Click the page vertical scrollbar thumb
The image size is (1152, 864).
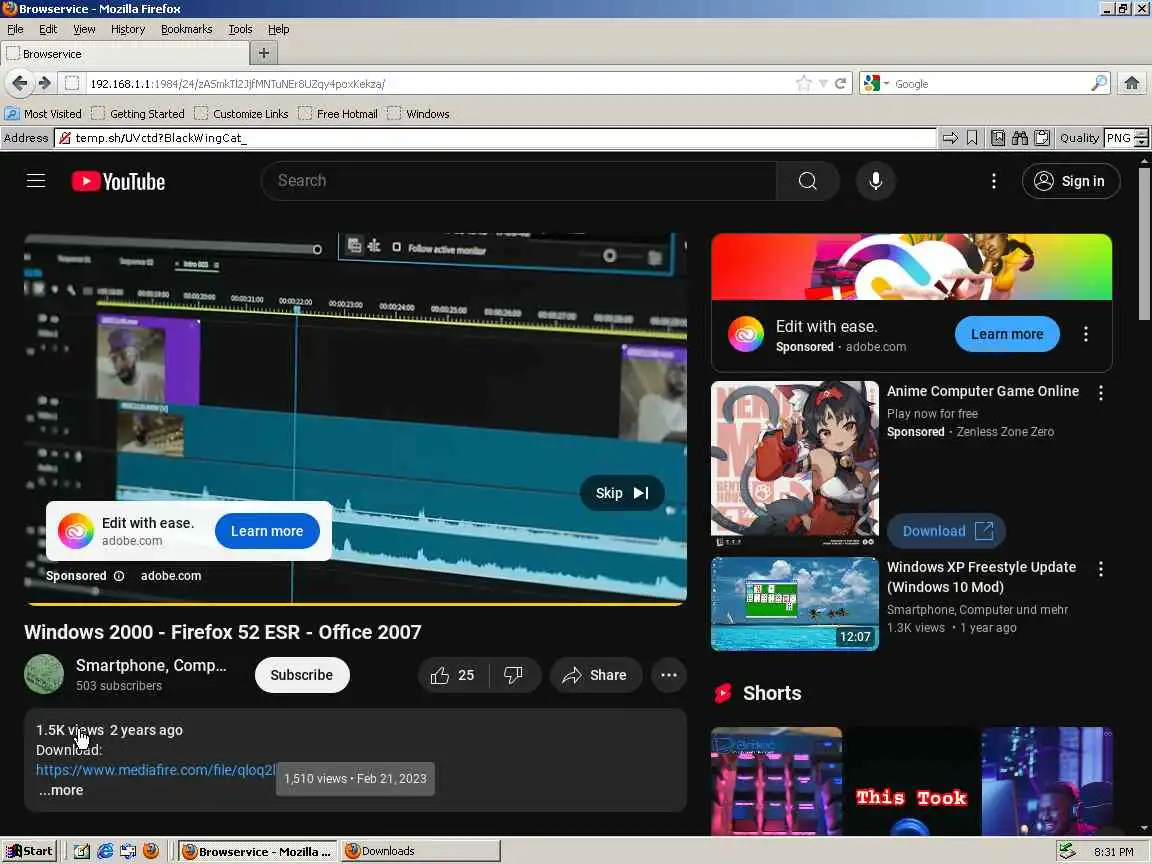click(x=1144, y=244)
